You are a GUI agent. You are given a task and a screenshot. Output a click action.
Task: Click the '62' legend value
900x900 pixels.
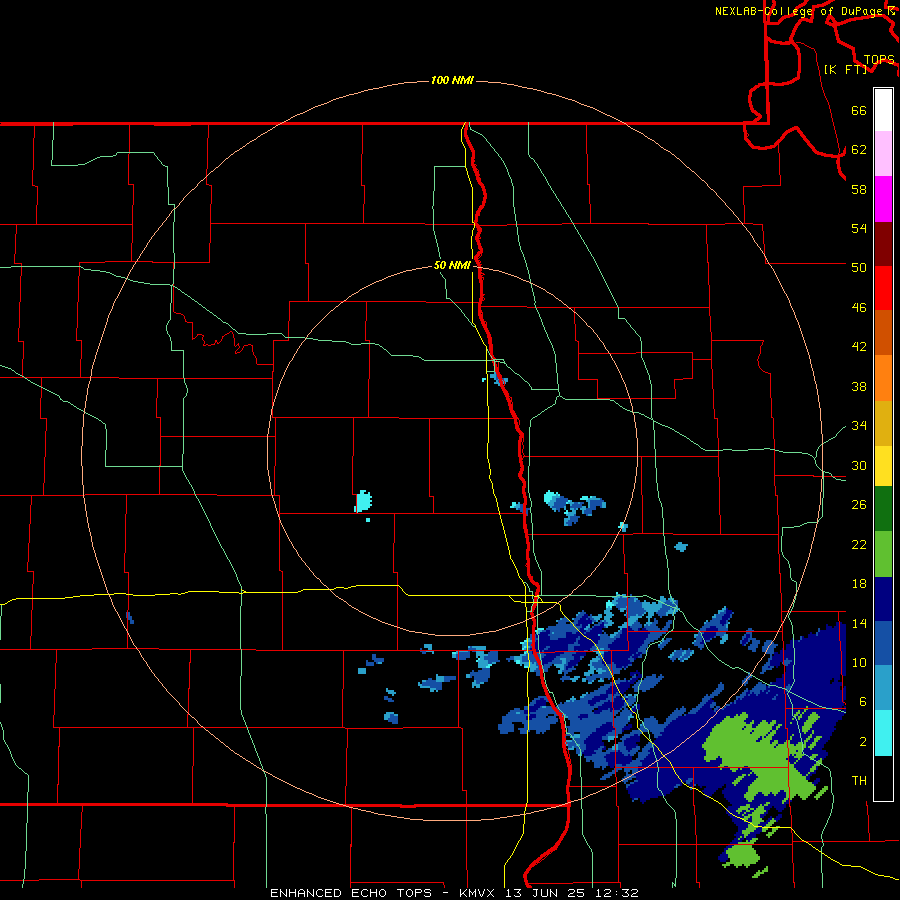click(x=859, y=150)
